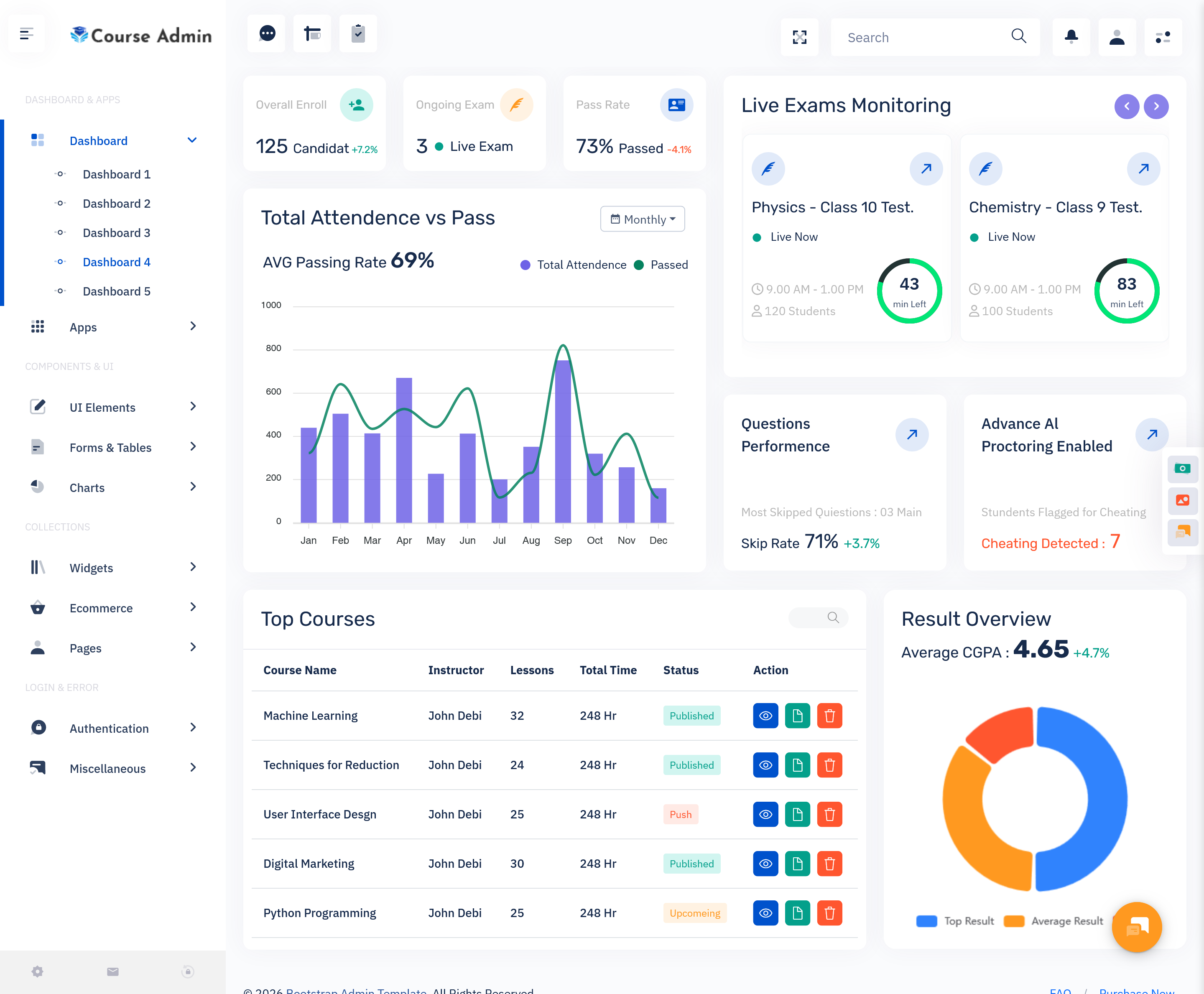Toggle Passed series in chart legend
This screenshot has width=1204, height=994.
[661, 265]
